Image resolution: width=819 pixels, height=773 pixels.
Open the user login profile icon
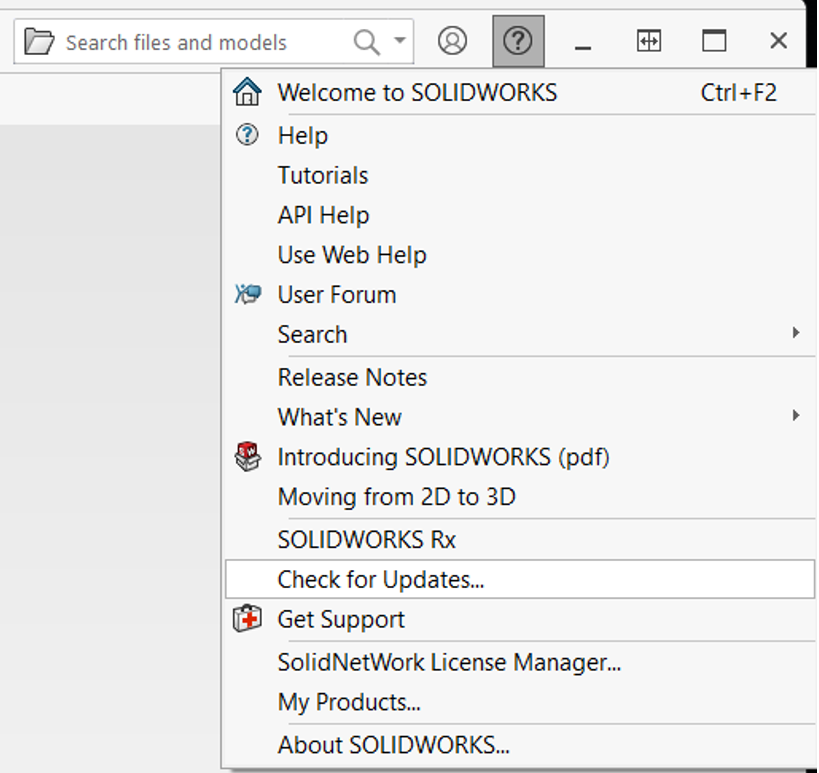453,41
